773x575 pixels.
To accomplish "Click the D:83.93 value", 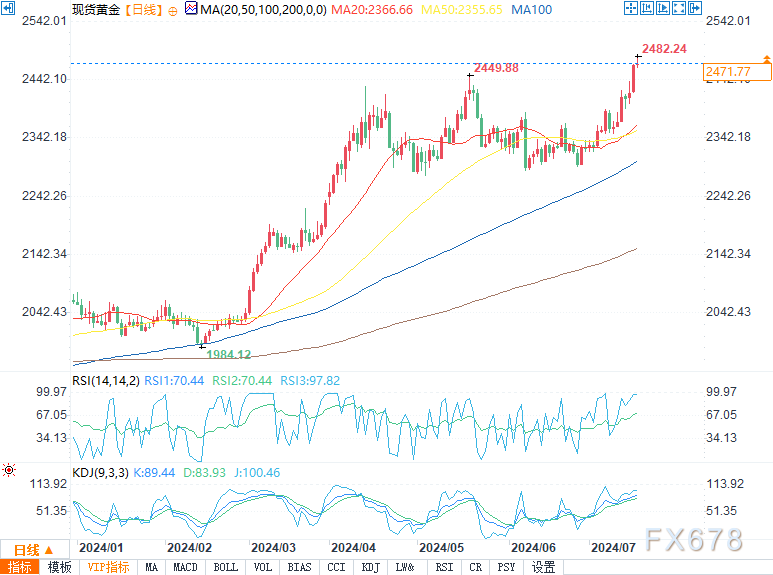I will (x=205, y=472).
